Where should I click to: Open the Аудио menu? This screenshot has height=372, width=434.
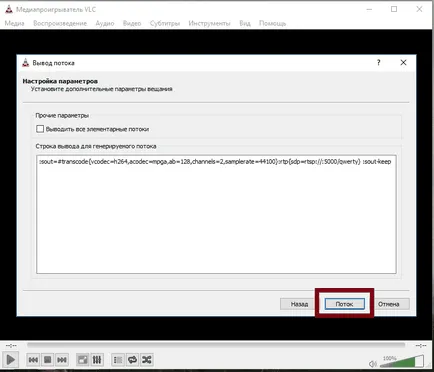point(105,23)
